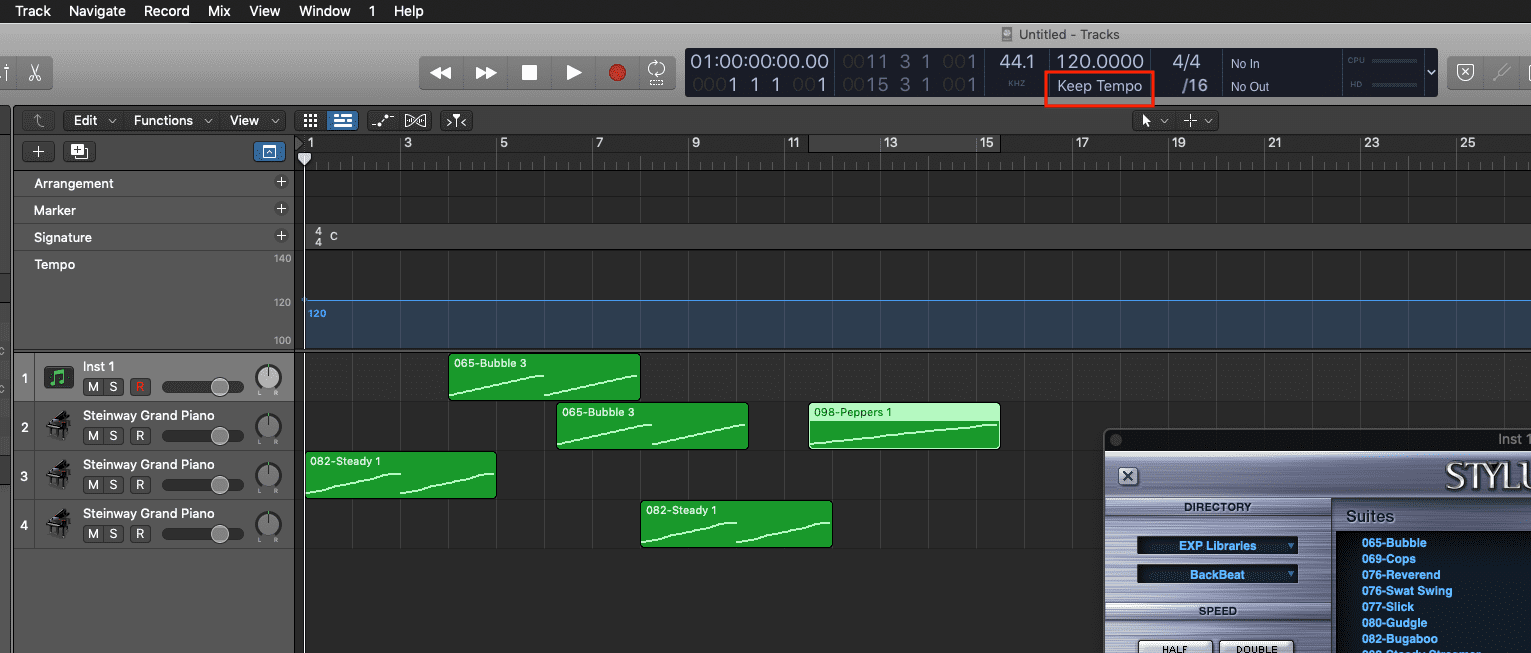Open the EXP Libraries dropdown in Stylus

(1217, 546)
